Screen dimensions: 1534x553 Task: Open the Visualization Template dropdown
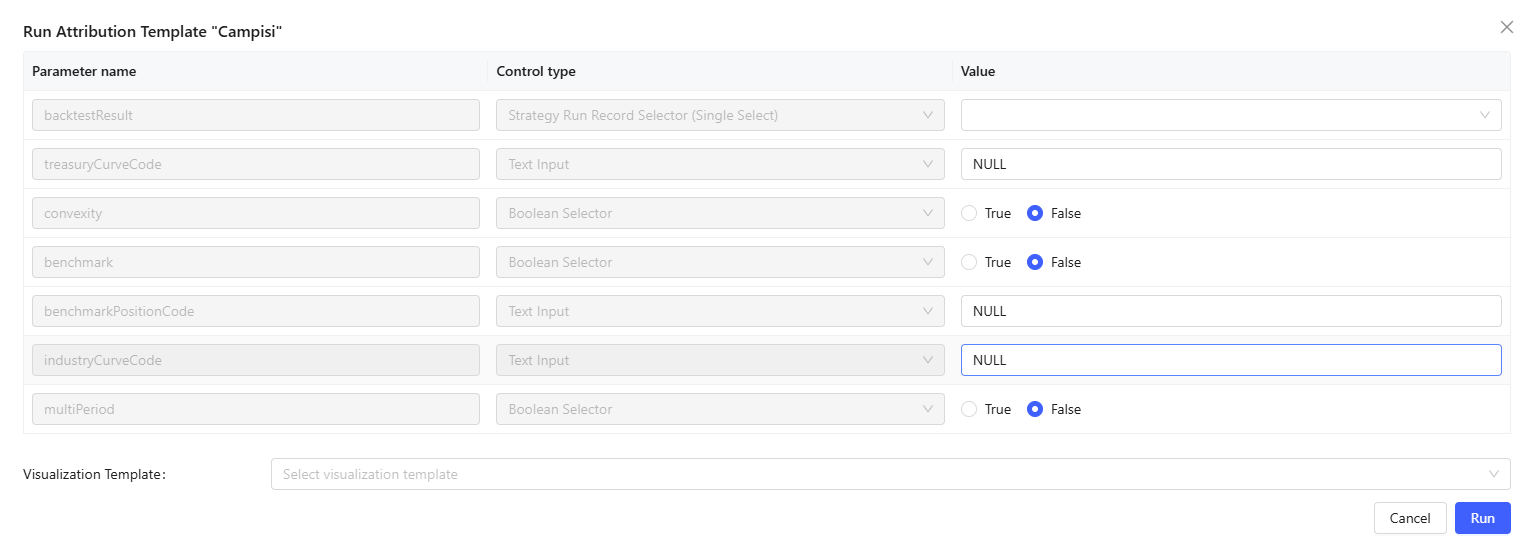880,474
